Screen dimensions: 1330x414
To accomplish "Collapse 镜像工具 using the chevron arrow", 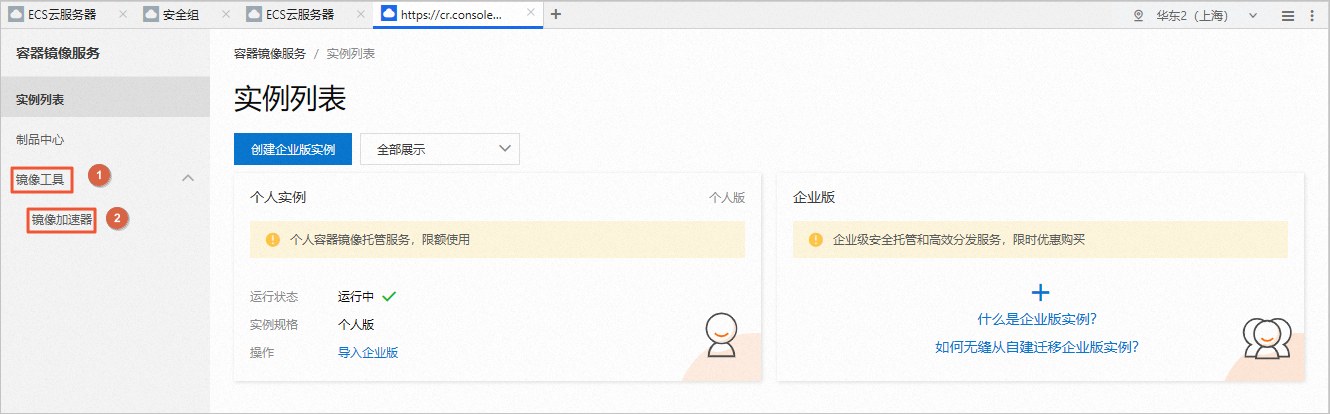I will [188, 178].
